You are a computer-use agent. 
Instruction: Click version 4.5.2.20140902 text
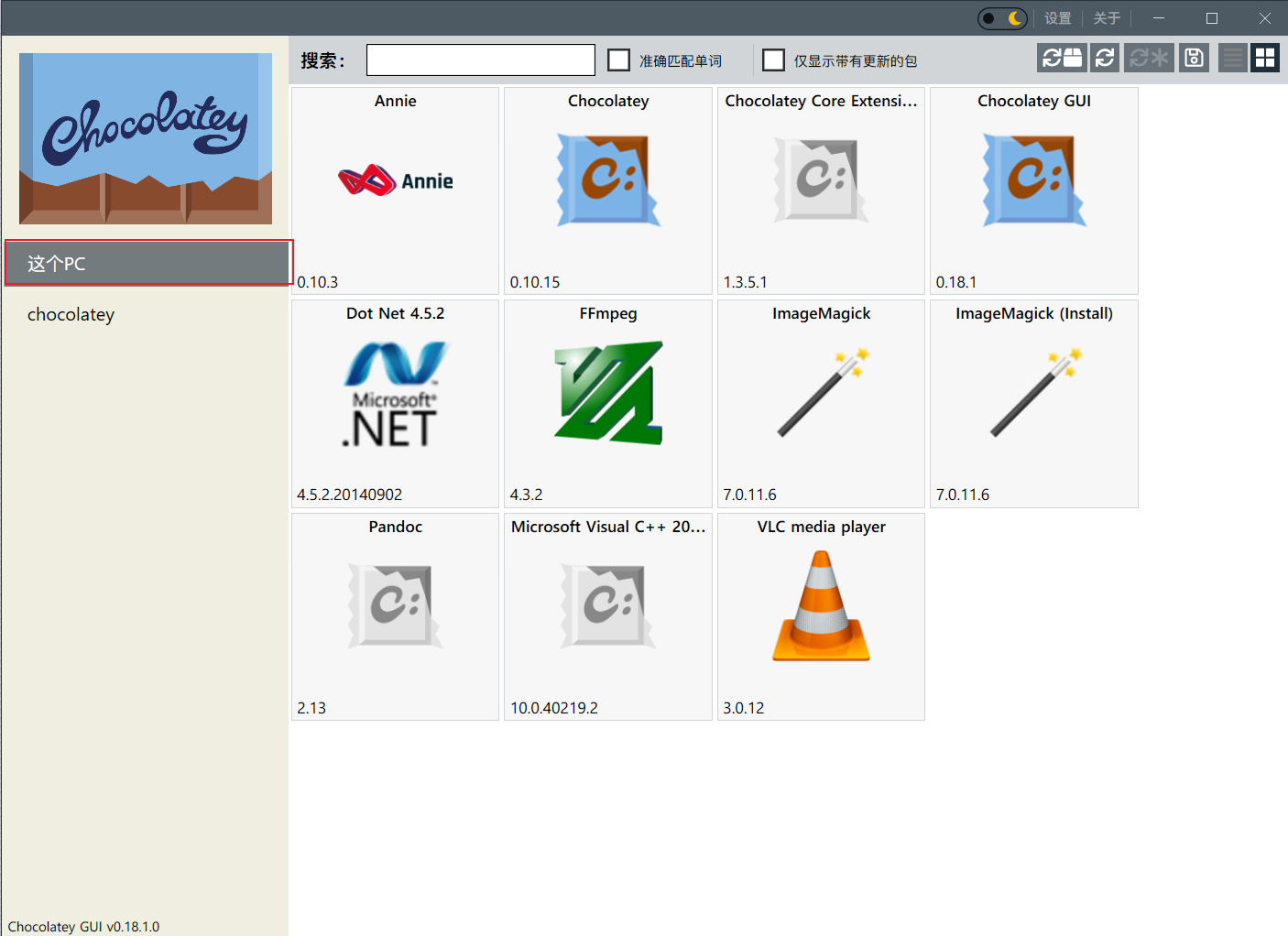click(x=350, y=495)
